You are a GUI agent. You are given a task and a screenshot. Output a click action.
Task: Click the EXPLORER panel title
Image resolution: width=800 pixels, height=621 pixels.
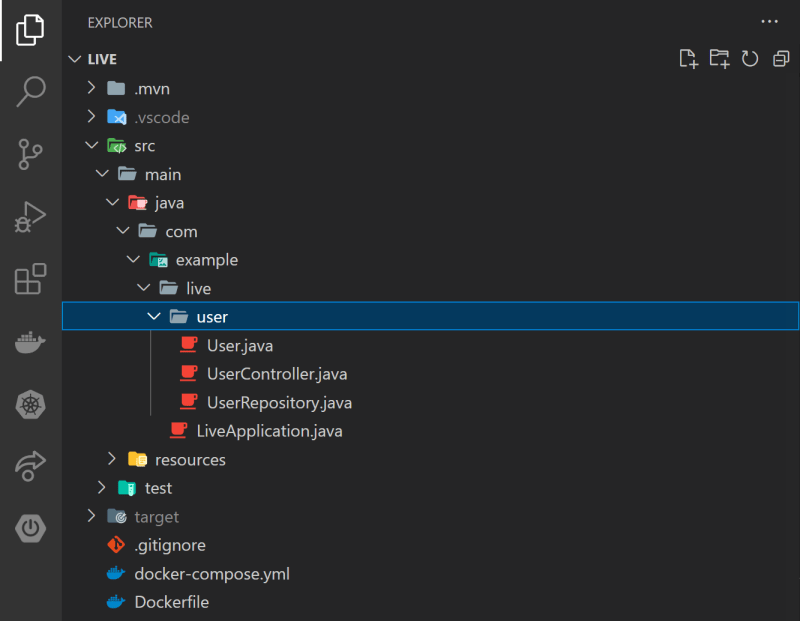click(x=120, y=23)
